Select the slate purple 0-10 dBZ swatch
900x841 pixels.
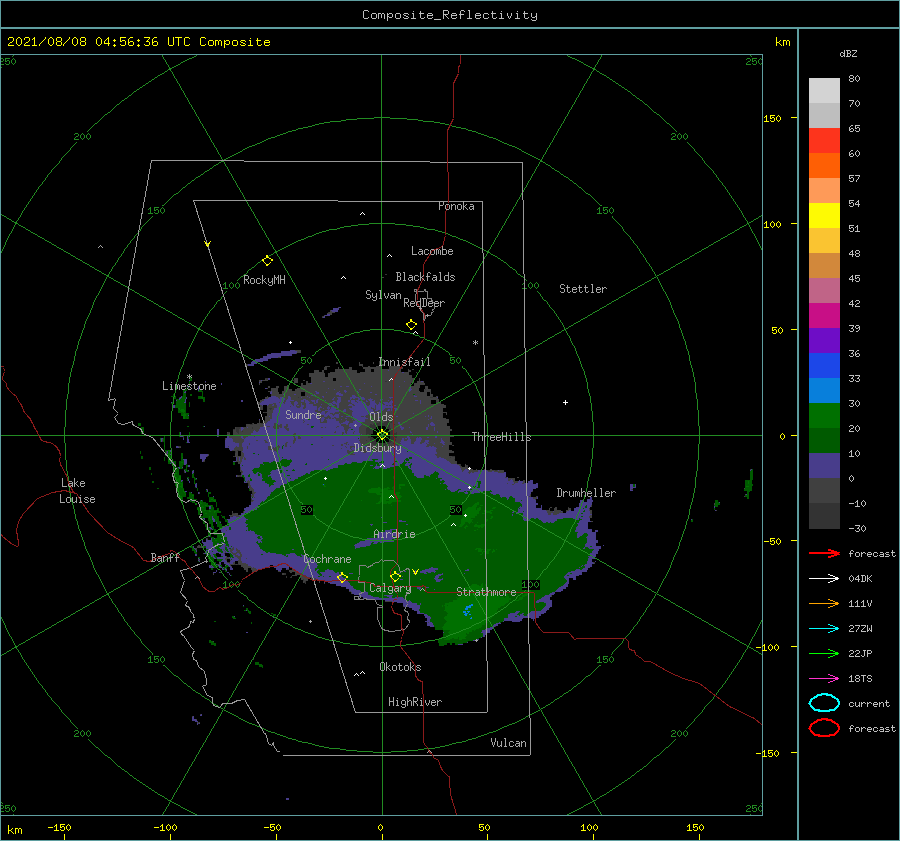click(x=824, y=465)
